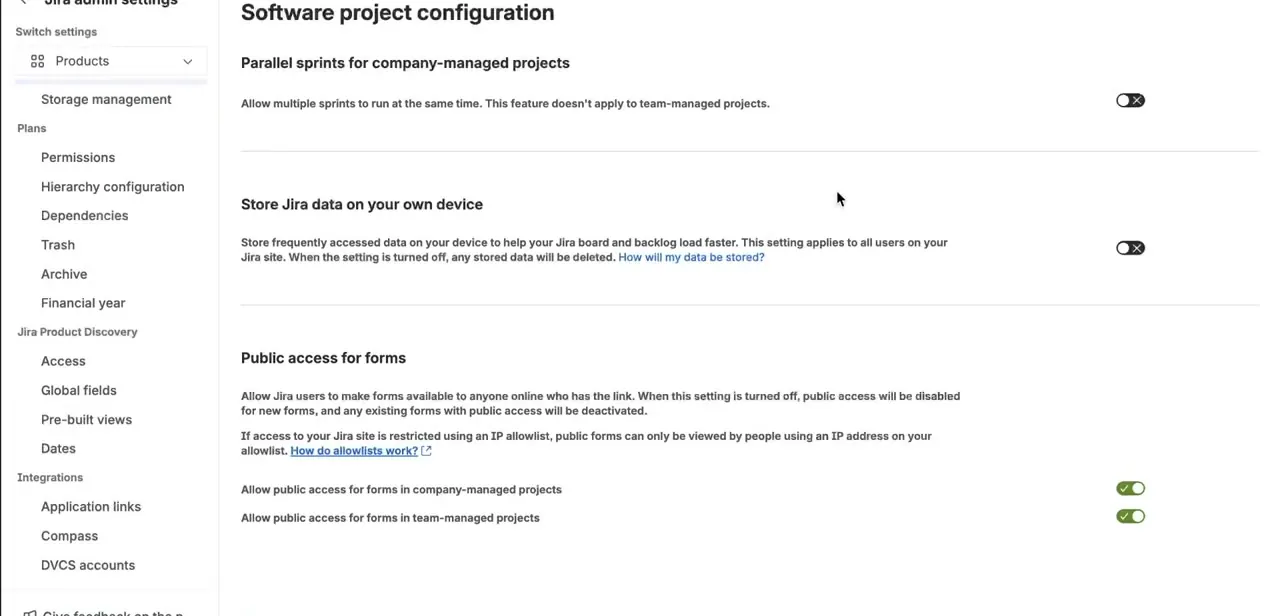Click 'Parallel sprints for company-managed projects' heading

click(x=405, y=63)
